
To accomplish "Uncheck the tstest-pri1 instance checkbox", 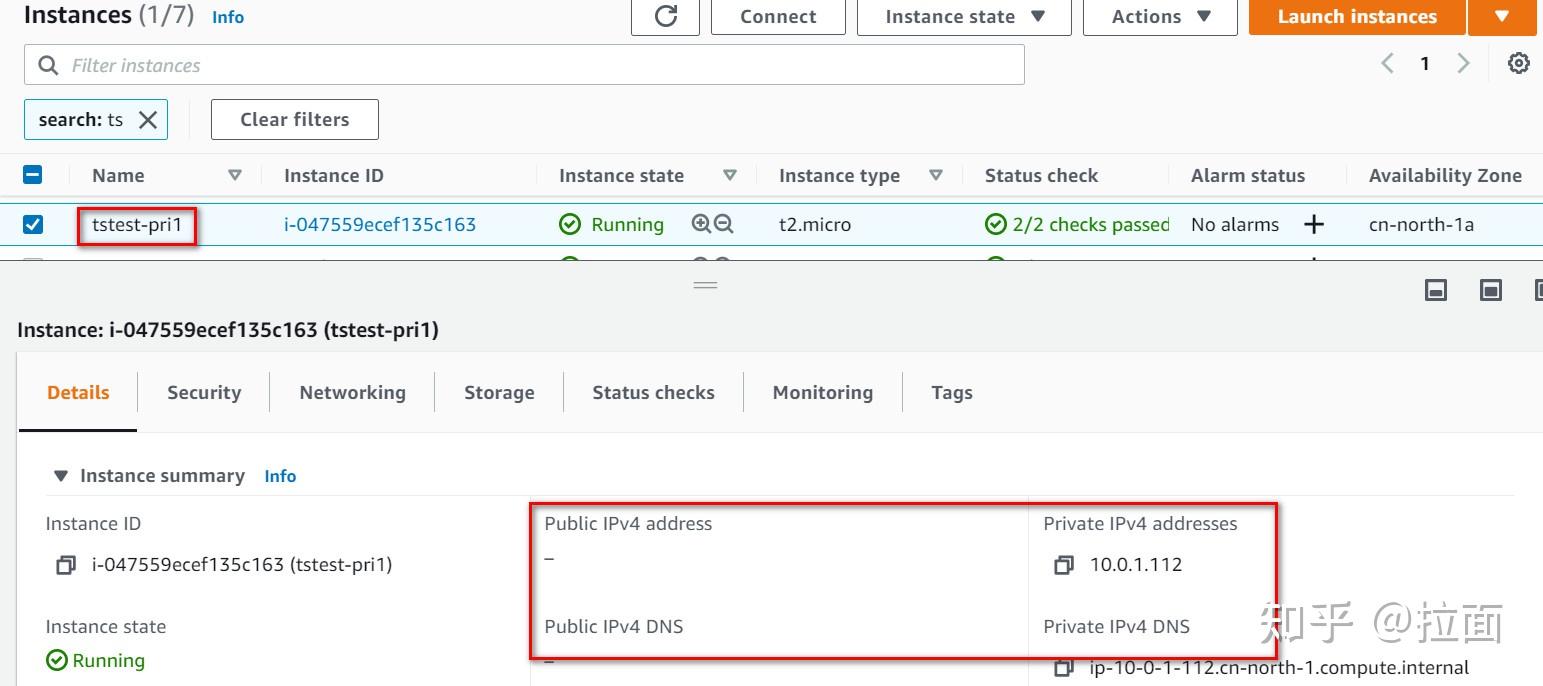I will pos(33,224).
